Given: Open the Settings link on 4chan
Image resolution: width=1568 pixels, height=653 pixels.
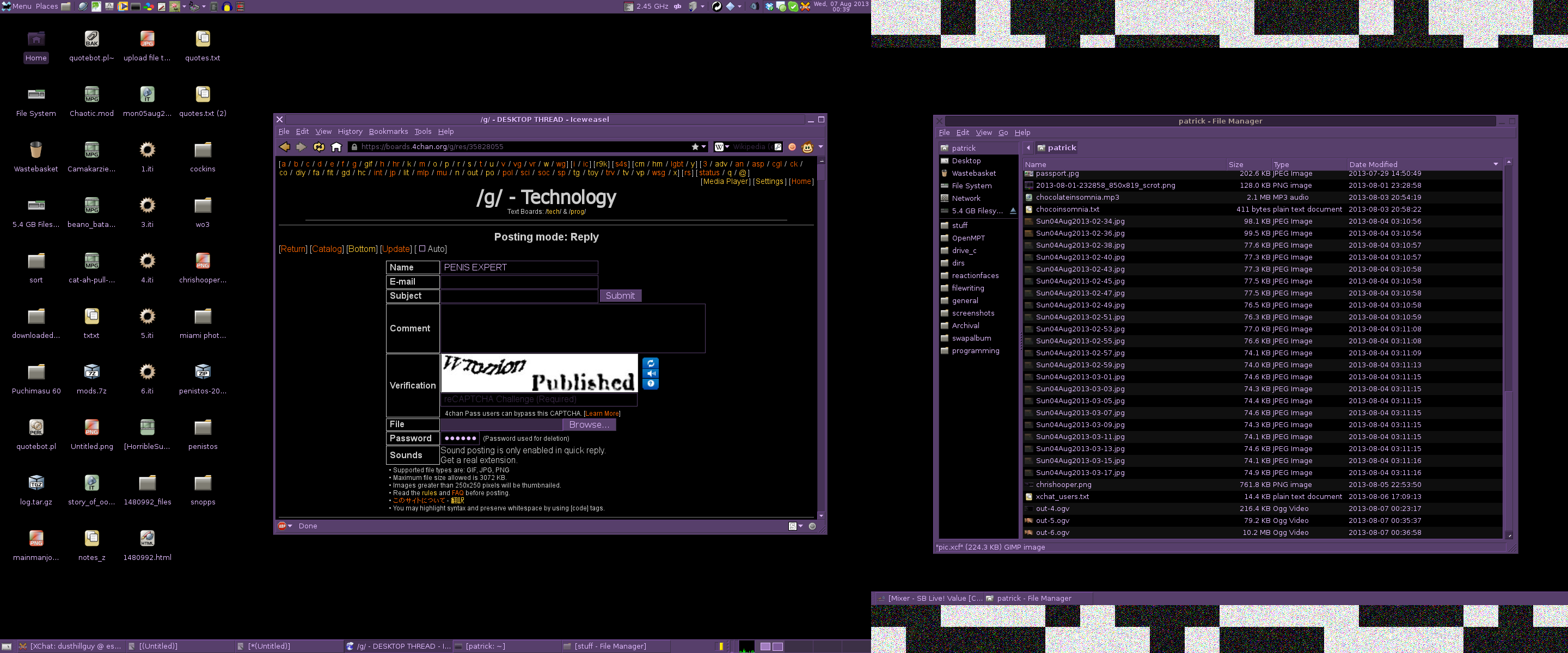Looking at the screenshot, I should (769, 181).
